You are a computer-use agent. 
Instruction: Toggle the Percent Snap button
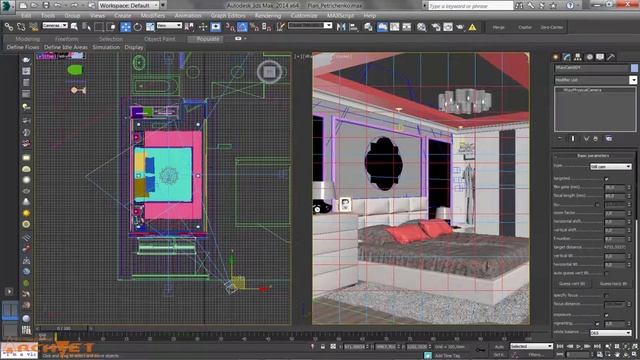click(x=255, y=27)
